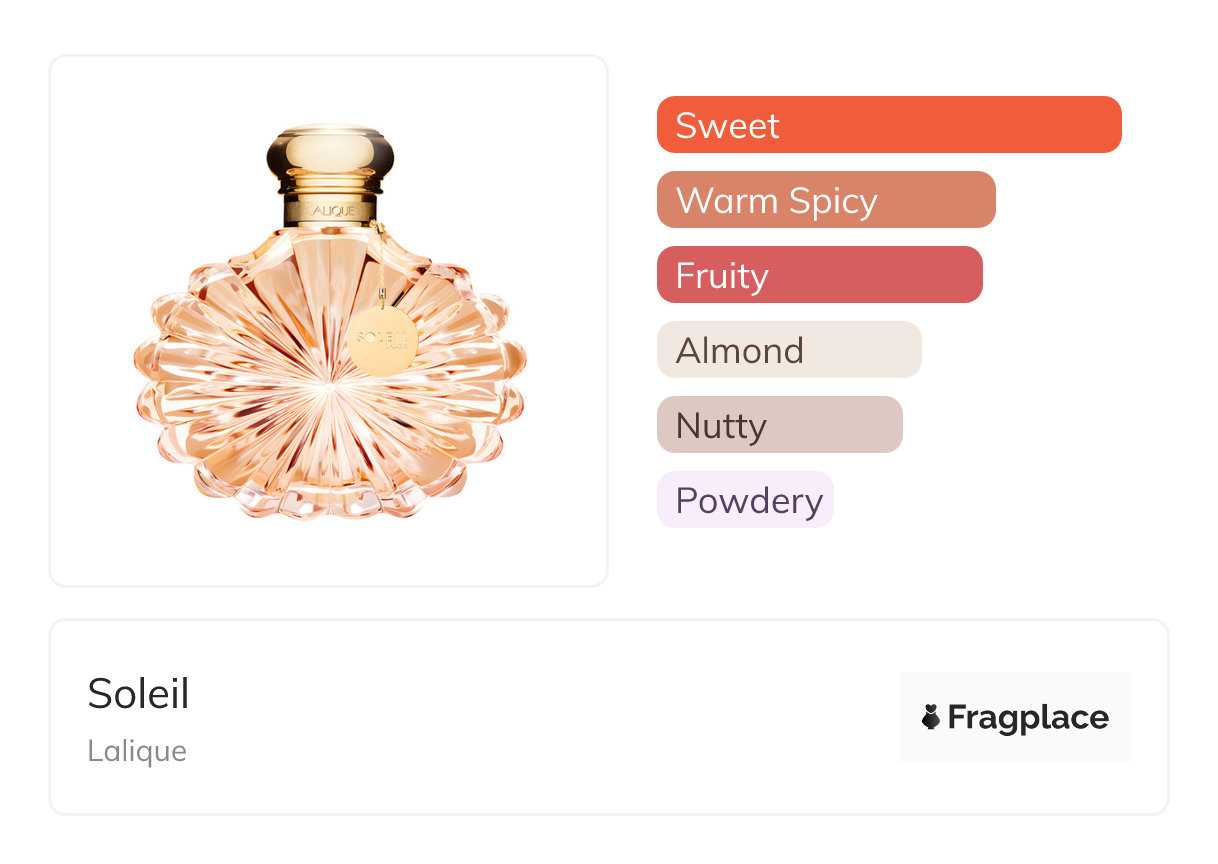Click the Sweet accord bar
Screen dimensions: 1218x864
[888, 125]
